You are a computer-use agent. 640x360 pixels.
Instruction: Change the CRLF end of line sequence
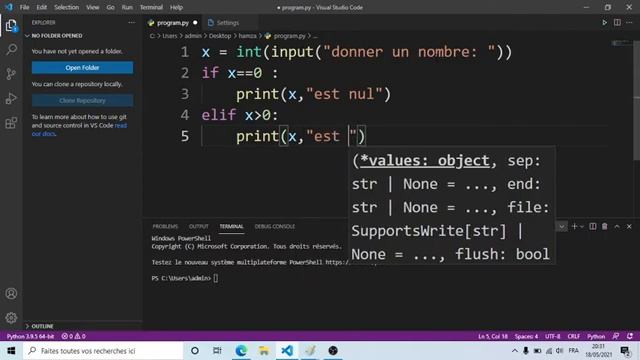(x=573, y=336)
